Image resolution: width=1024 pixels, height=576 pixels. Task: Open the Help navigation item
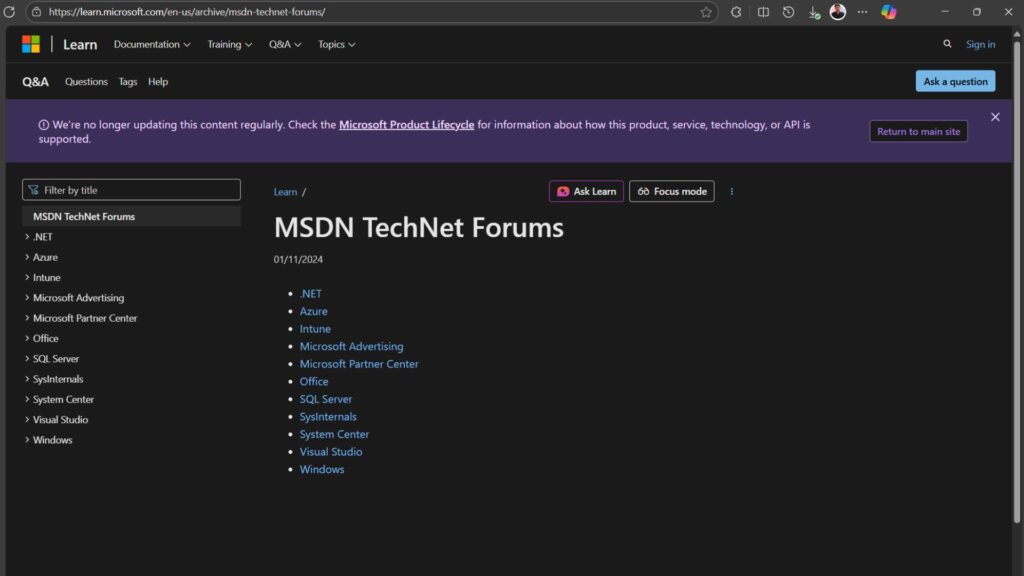tap(157, 81)
